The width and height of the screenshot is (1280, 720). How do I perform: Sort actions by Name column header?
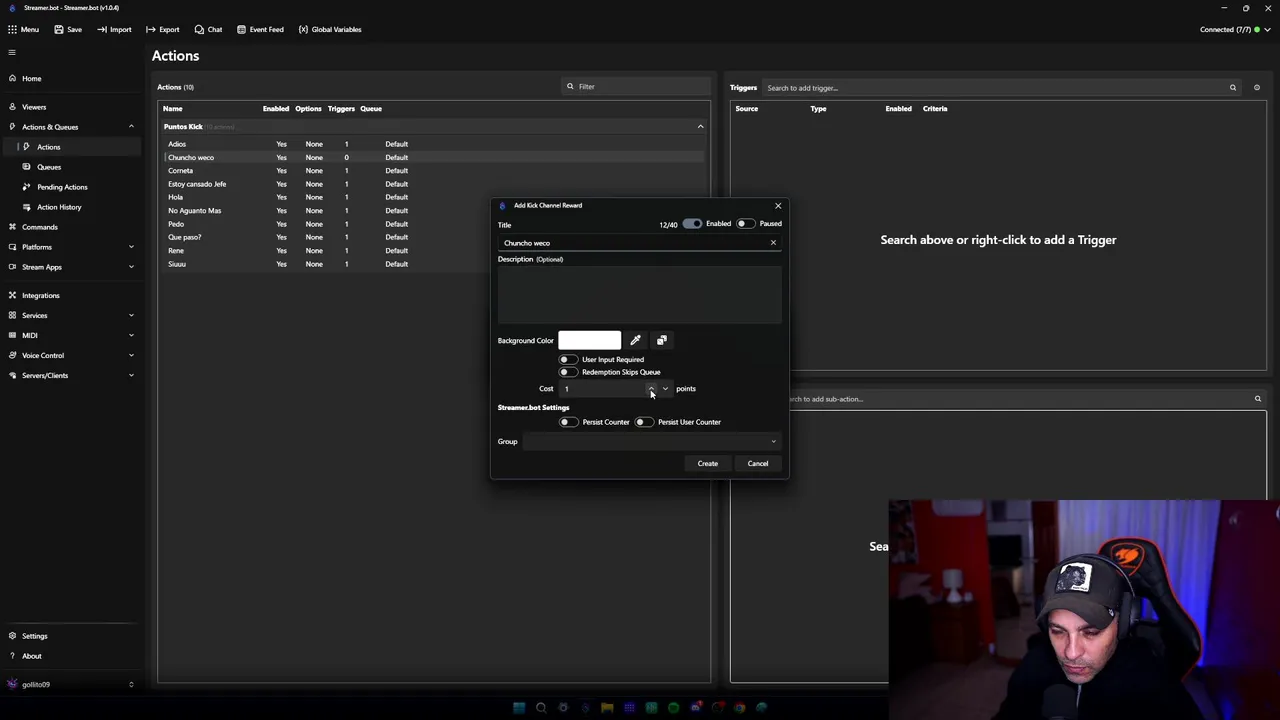click(x=173, y=109)
